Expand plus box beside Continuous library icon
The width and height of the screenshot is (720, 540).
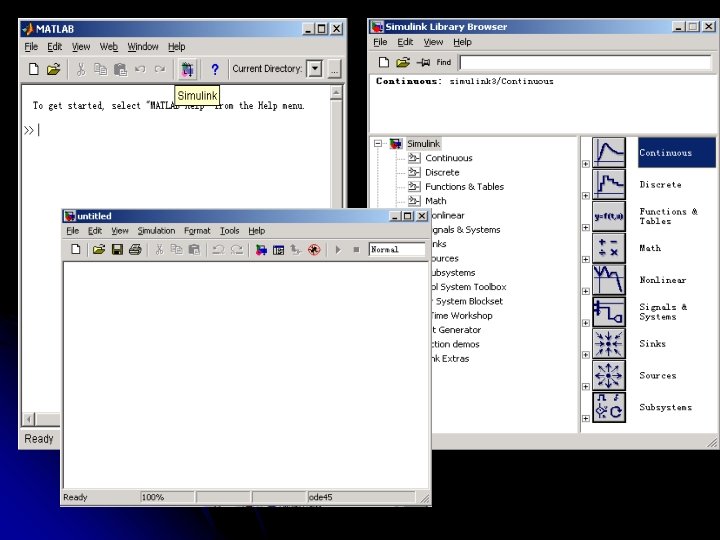pos(585,164)
